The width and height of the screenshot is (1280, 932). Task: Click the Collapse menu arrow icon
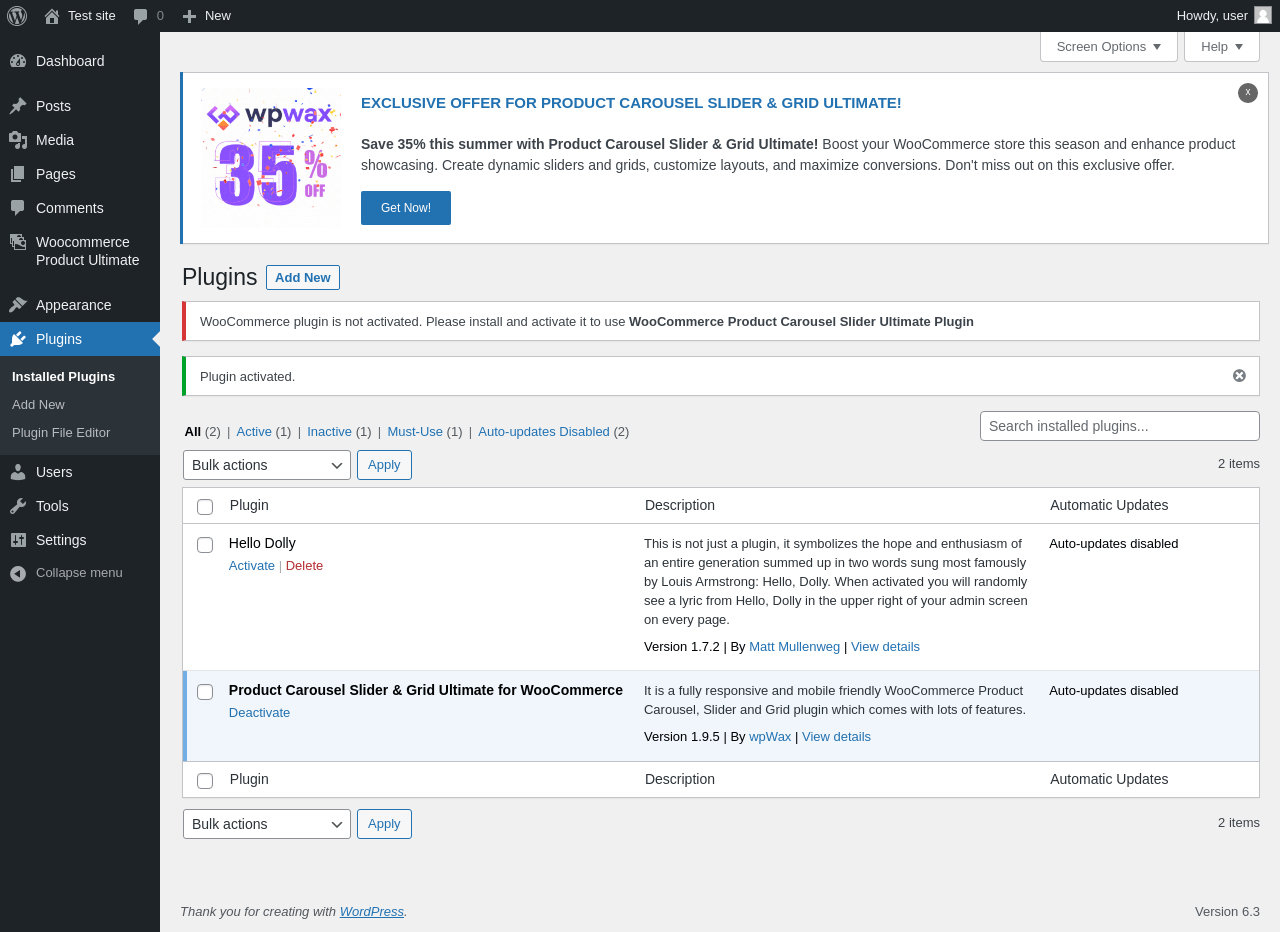tap(18, 573)
